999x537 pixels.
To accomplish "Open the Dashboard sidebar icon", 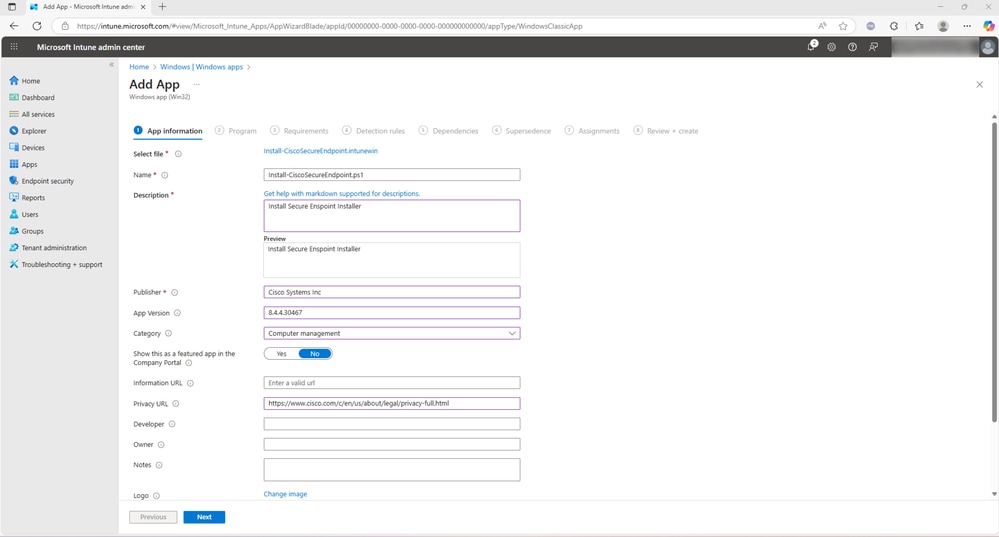I will tap(13, 97).
